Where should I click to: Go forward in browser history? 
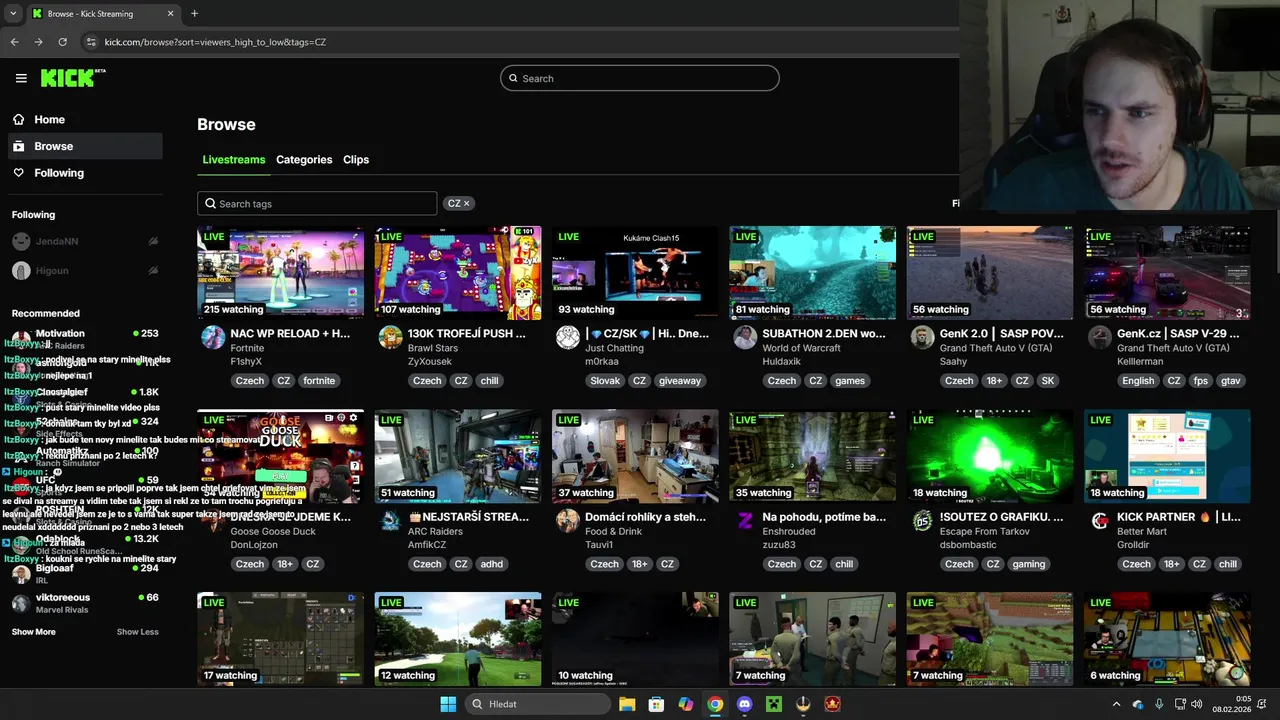pos(38,42)
